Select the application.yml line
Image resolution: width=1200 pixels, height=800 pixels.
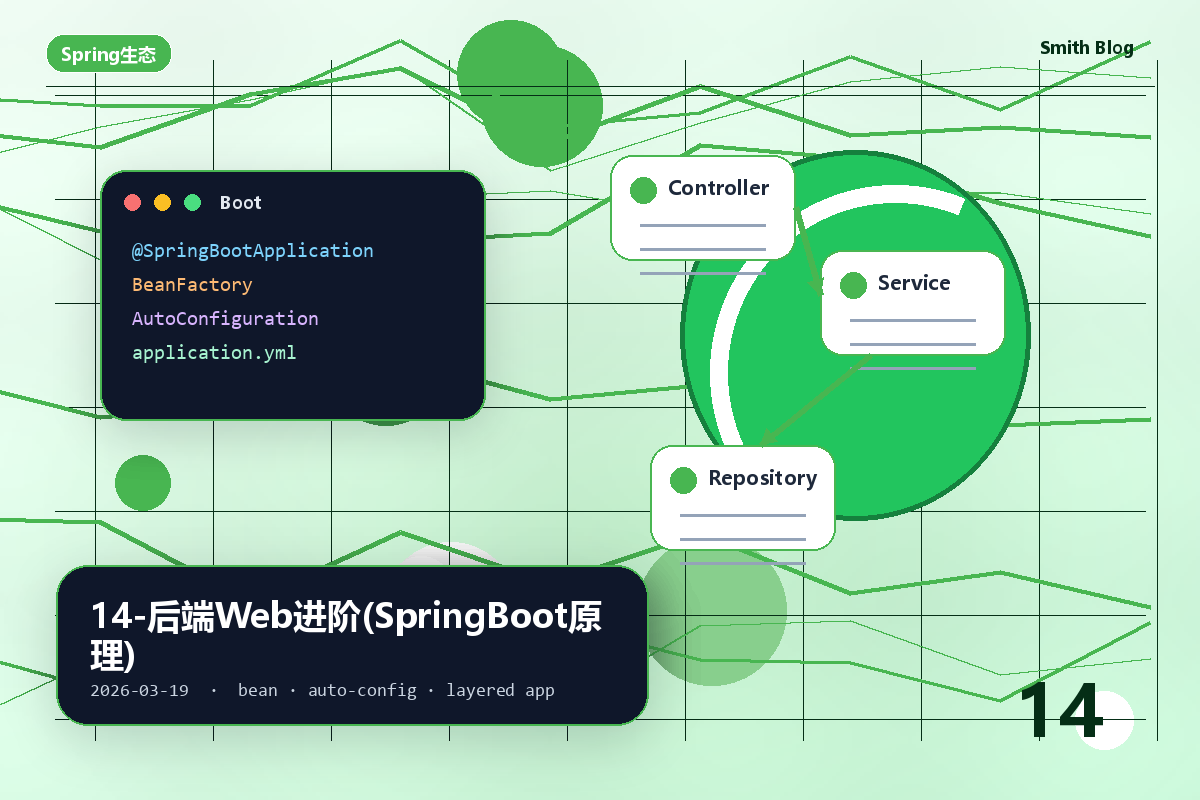[x=214, y=353]
